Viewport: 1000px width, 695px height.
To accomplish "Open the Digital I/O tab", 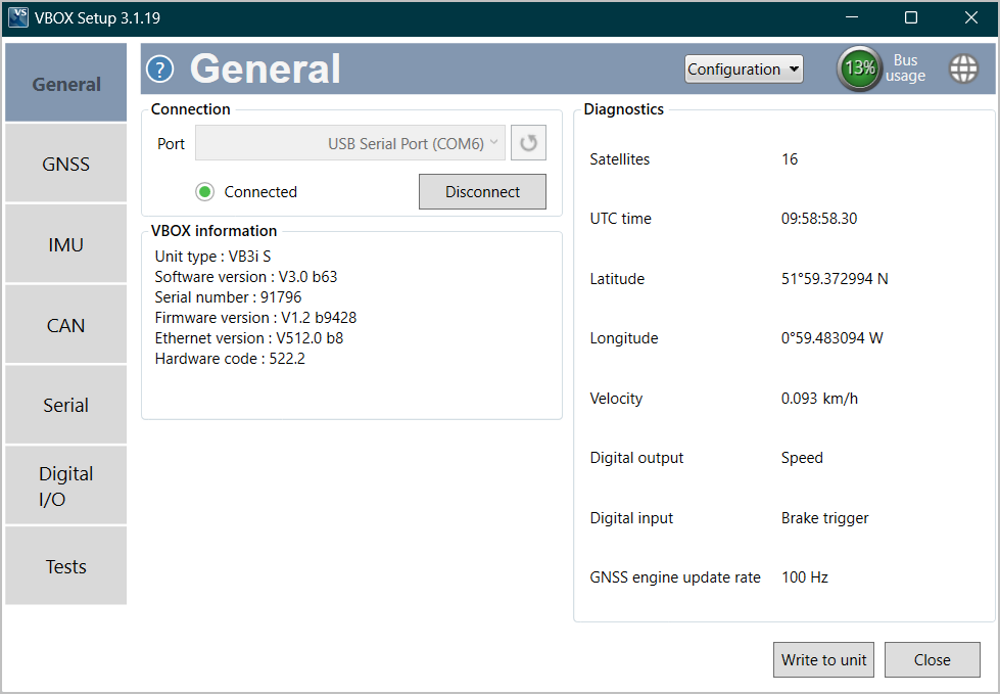I will click(66, 485).
